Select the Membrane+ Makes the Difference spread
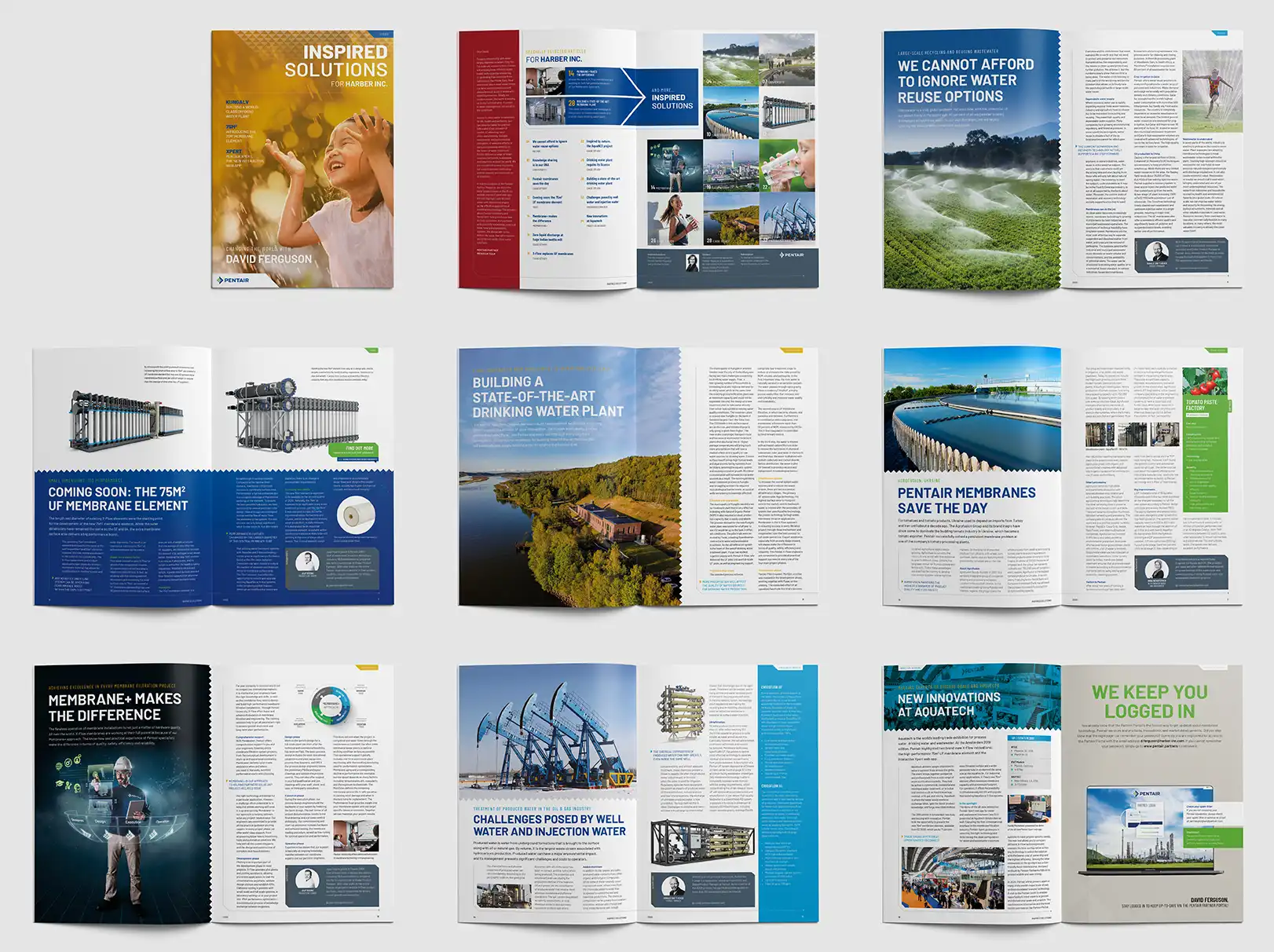Image resolution: width=1274 pixels, height=952 pixels. pyautogui.click(x=213, y=793)
